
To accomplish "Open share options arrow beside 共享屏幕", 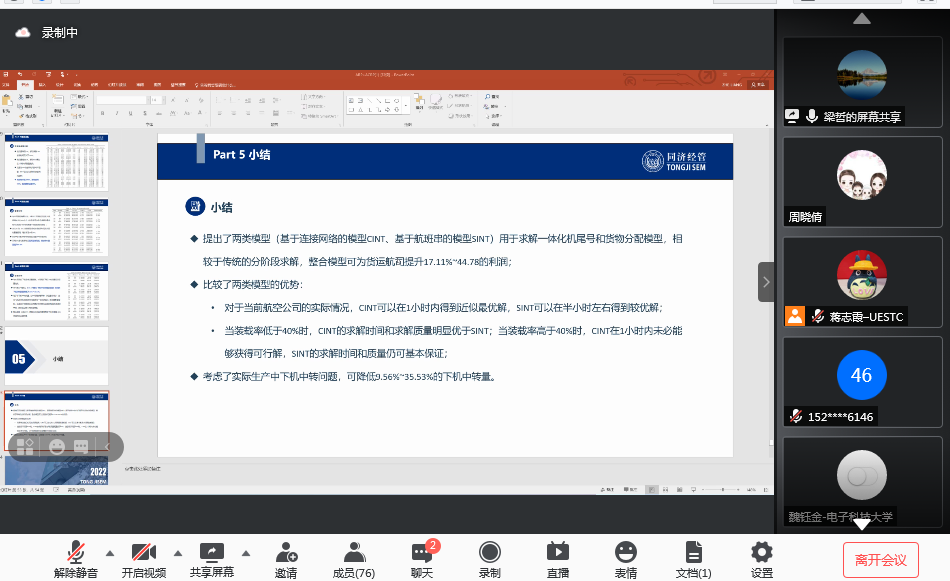I will point(245,552).
